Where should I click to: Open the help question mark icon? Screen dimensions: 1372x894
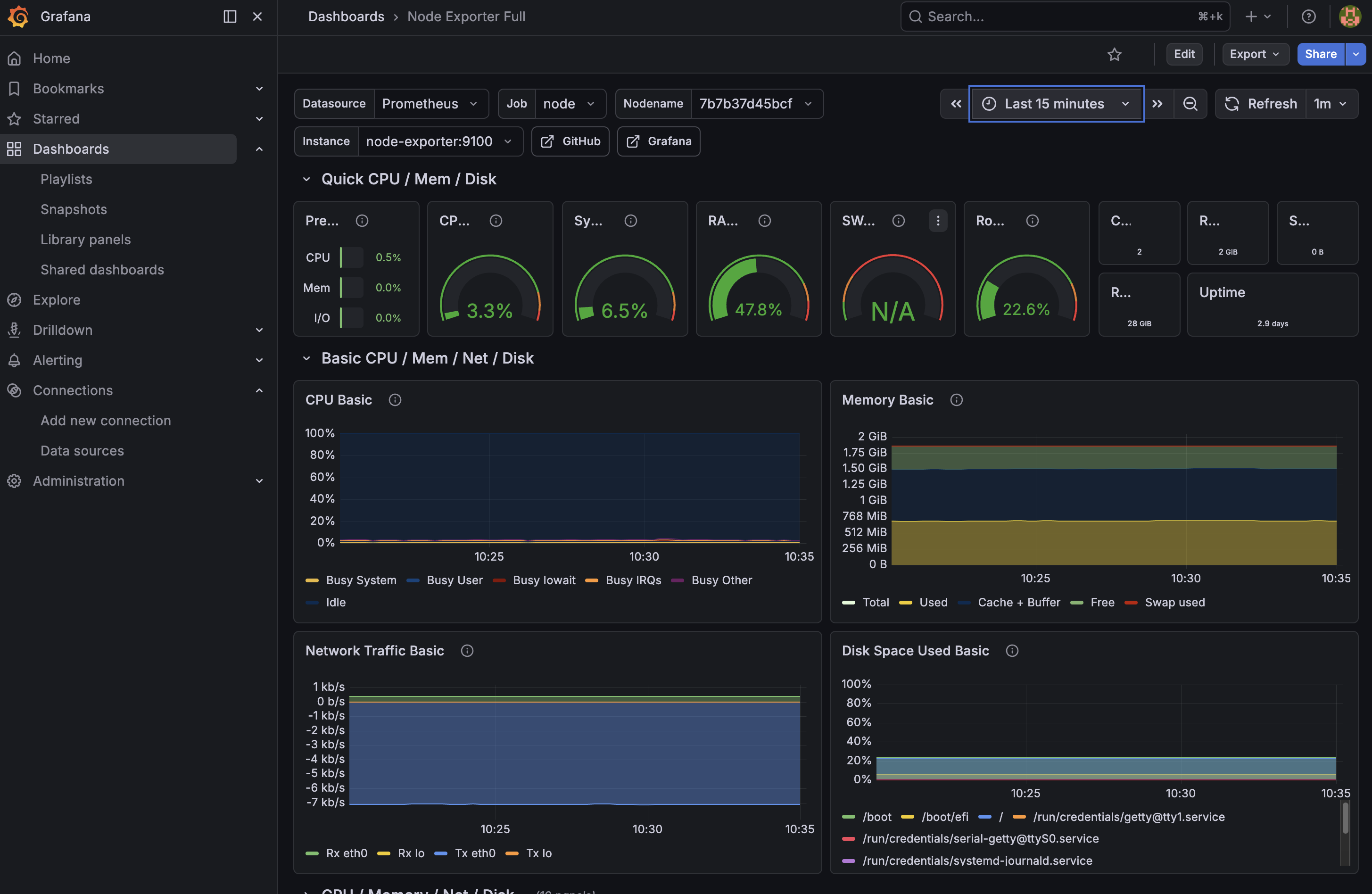pyautogui.click(x=1308, y=16)
